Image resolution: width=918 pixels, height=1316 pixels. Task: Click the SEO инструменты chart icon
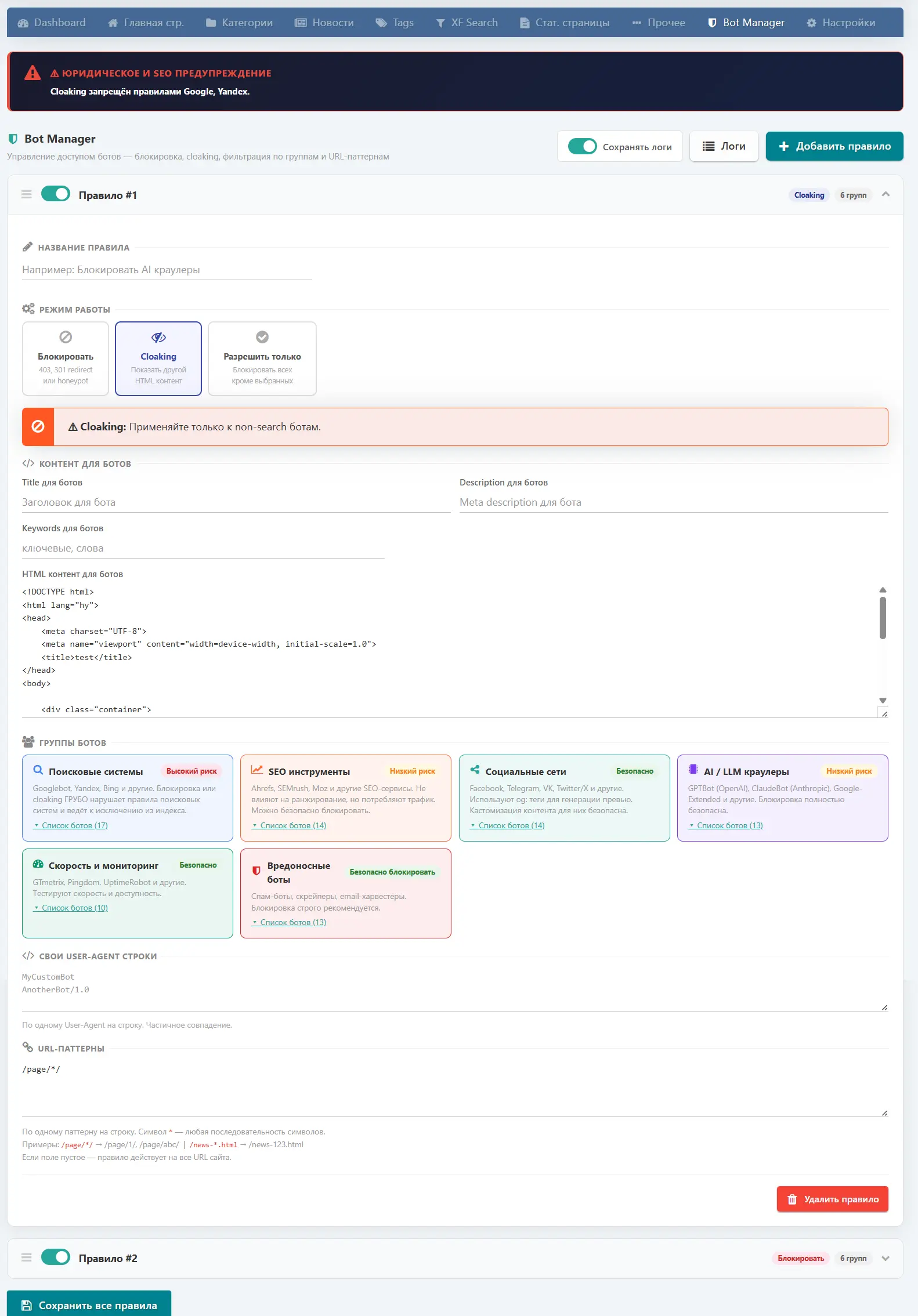(256, 770)
